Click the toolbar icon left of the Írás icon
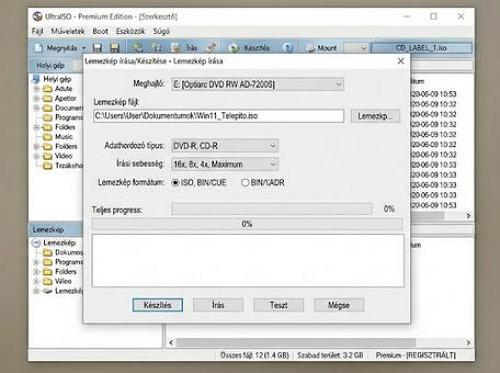This screenshot has height=373, width=500. (157, 48)
